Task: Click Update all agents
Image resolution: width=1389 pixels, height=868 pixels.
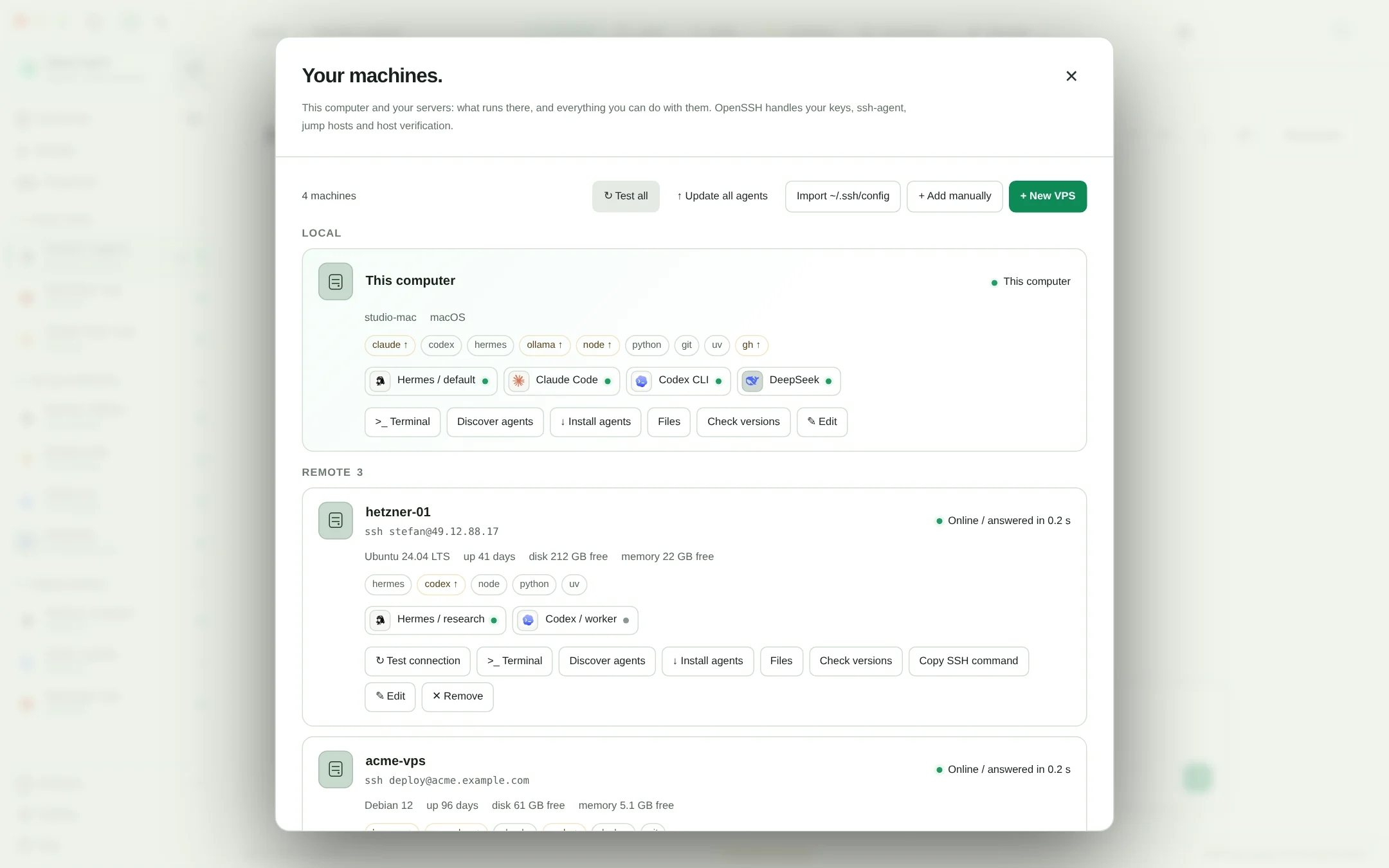Action: (x=722, y=196)
